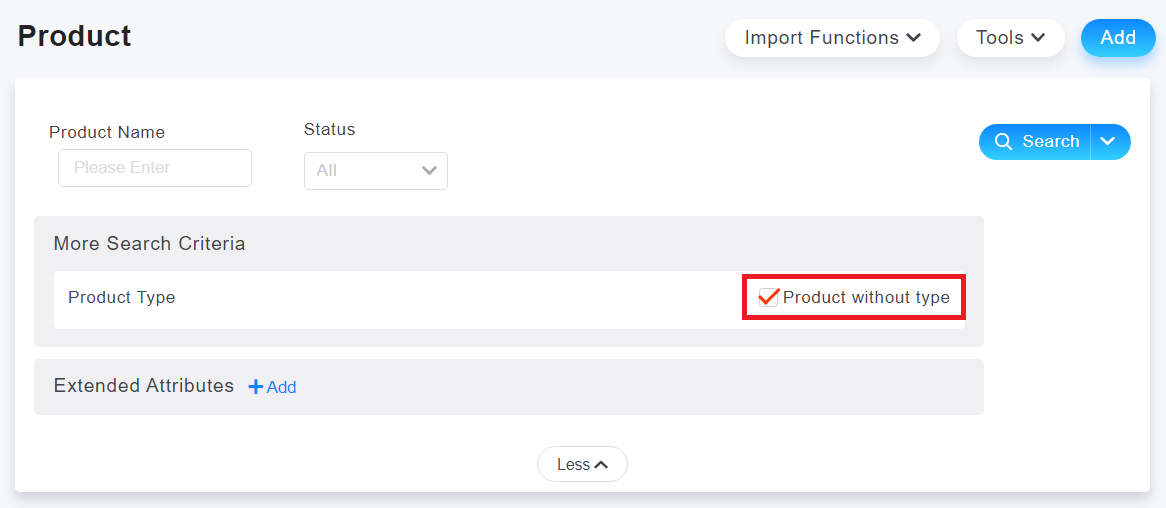Run the Search button
The image size is (1166, 508).
(1034, 141)
